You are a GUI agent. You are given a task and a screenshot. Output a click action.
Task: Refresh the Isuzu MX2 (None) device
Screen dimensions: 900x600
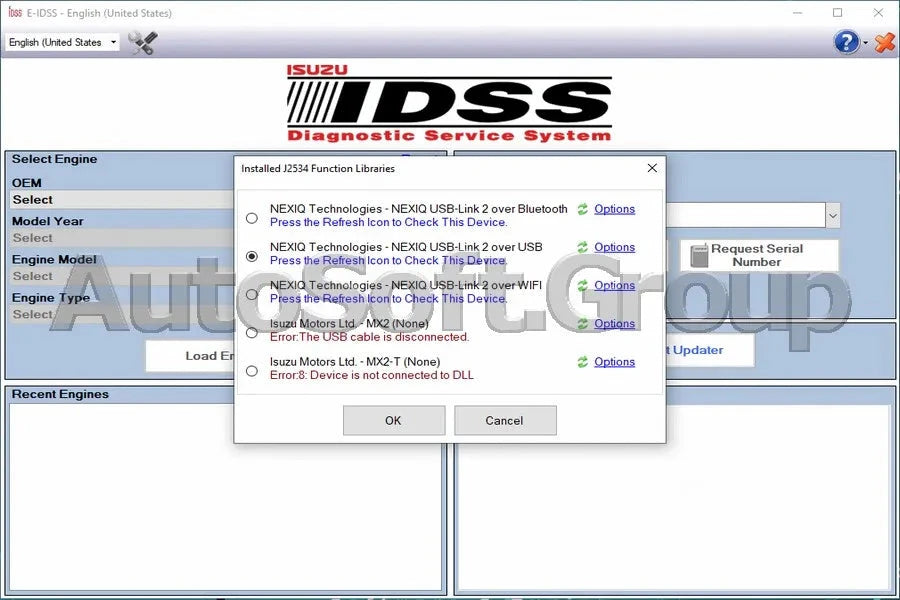pyautogui.click(x=583, y=324)
